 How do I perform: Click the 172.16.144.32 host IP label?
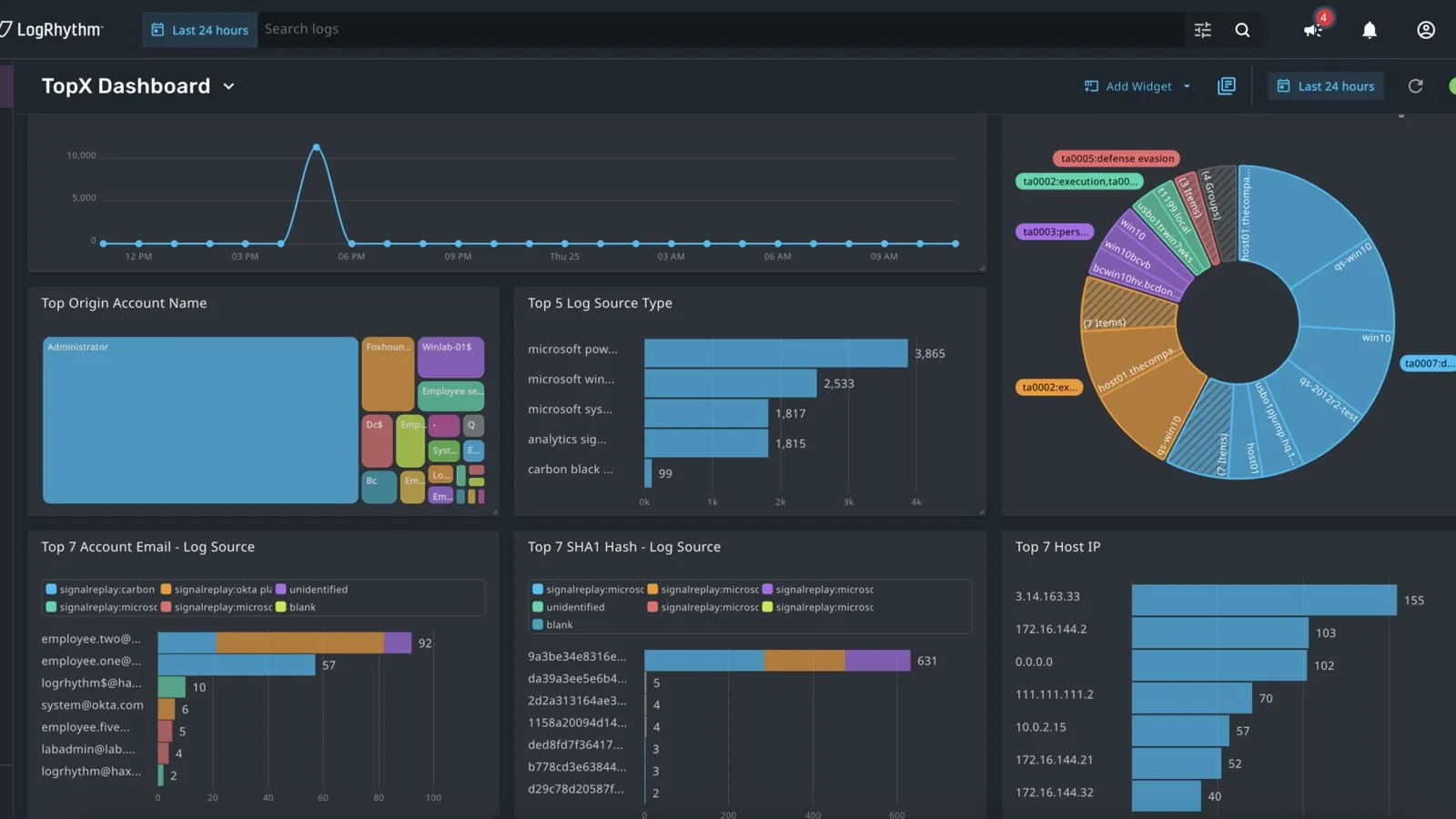coord(1055,793)
